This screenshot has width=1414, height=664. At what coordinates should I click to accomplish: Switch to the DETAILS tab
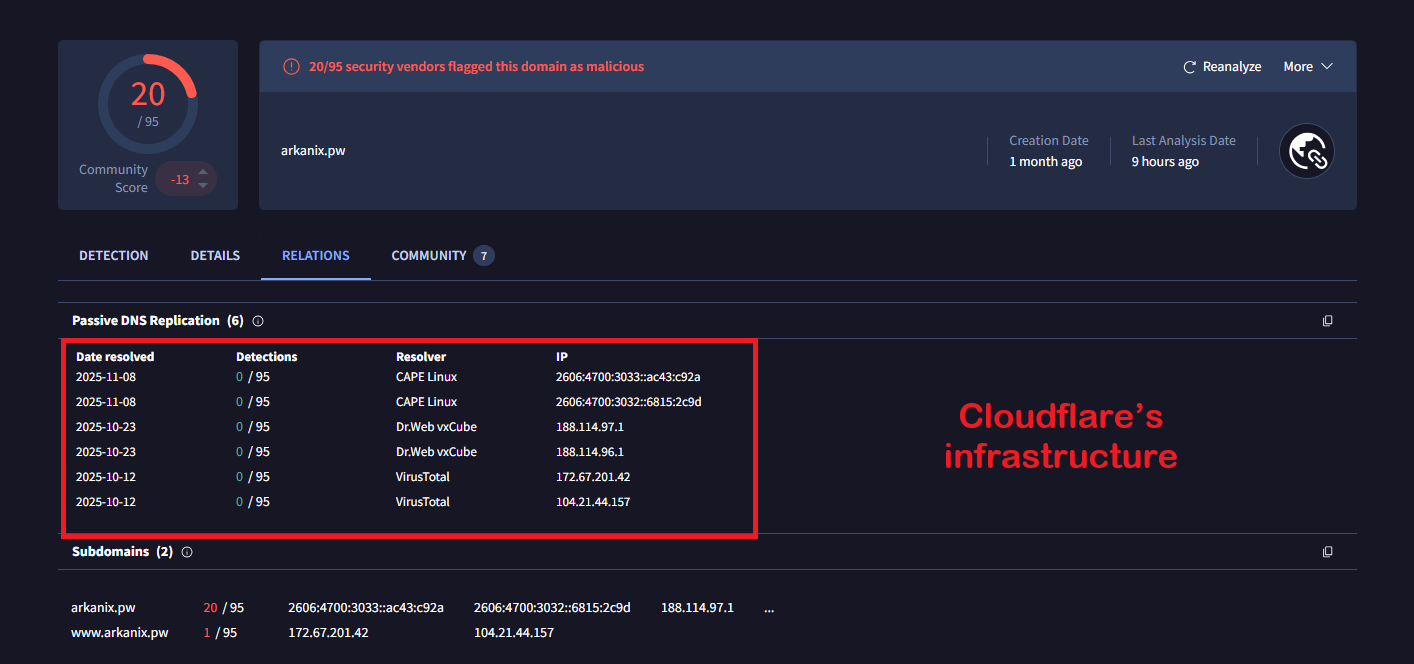(215, 256)
